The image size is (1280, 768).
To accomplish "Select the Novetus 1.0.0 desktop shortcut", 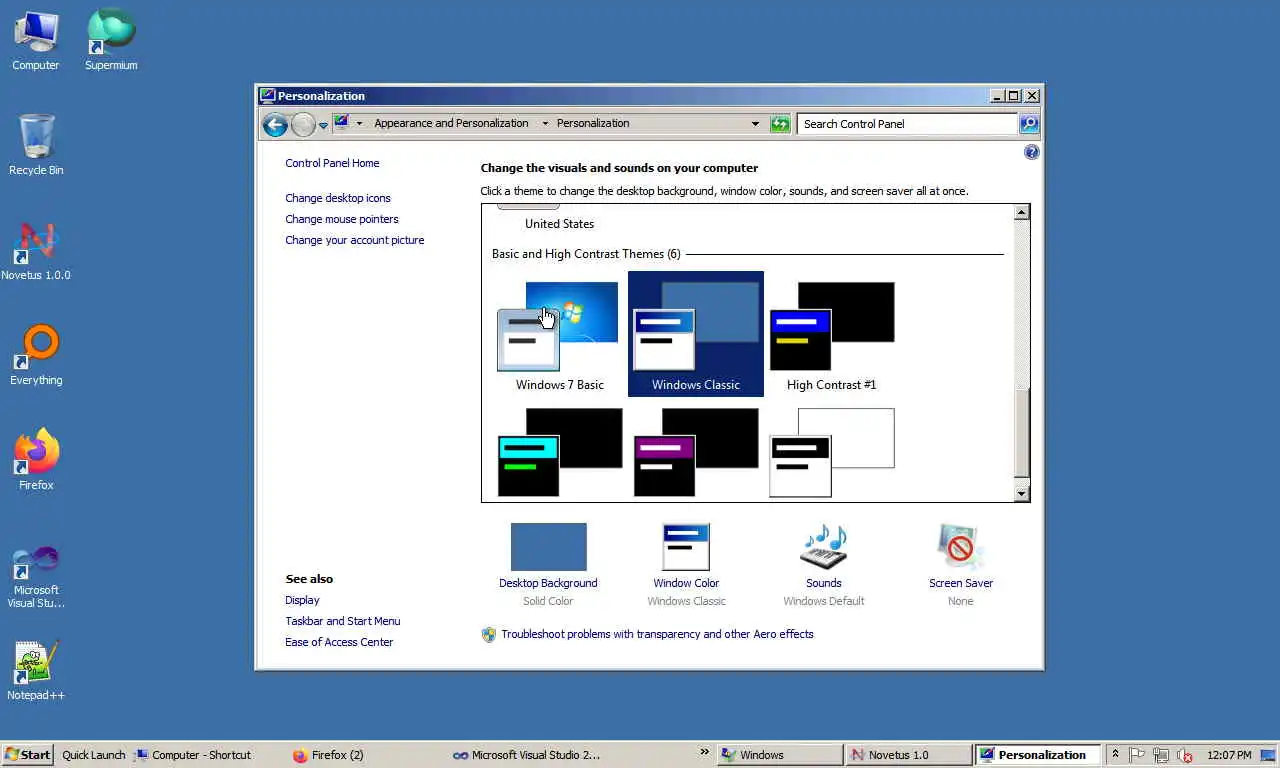I will [x=36, y=250].
